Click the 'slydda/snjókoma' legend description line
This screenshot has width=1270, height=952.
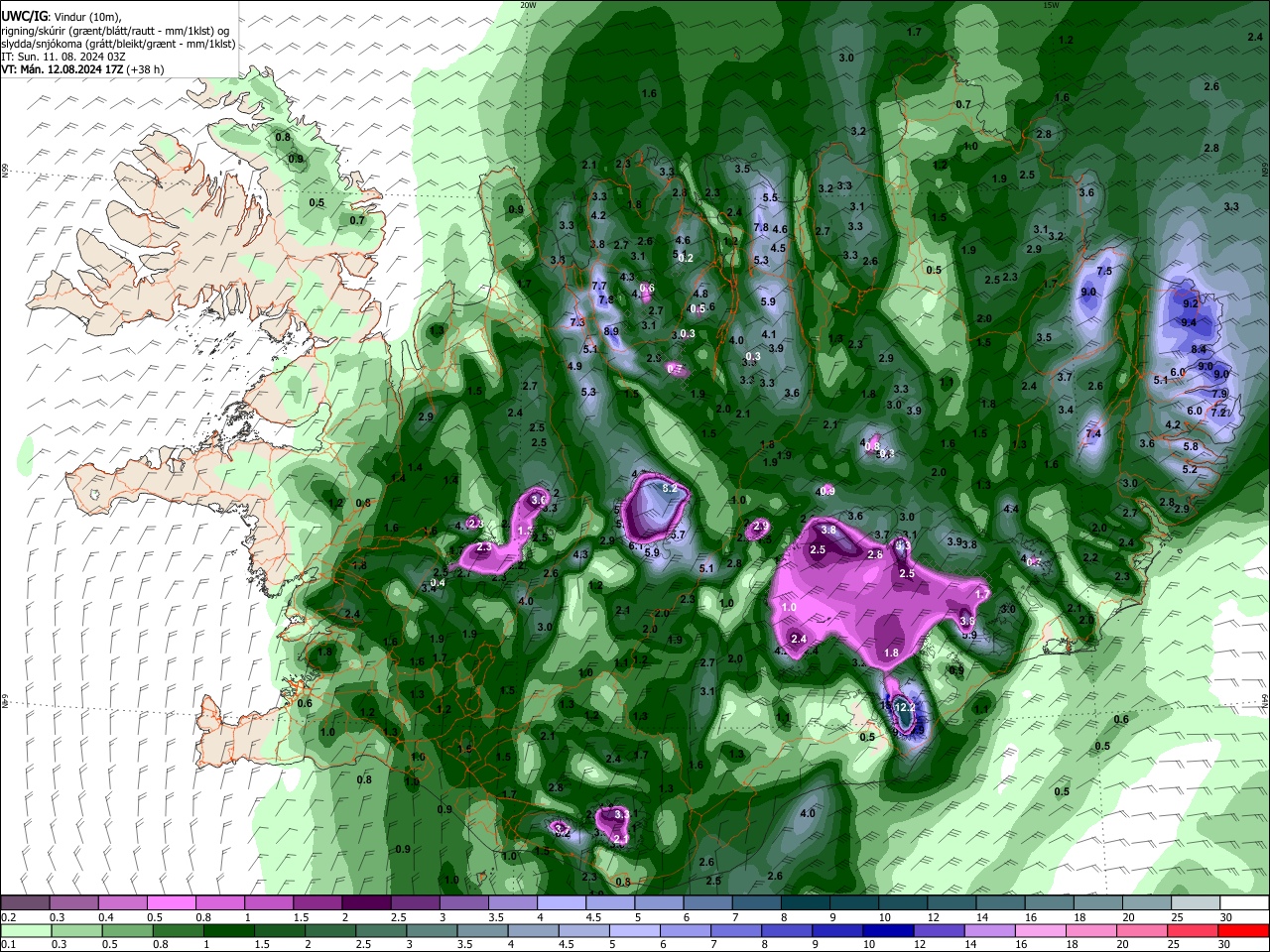pos(118,44)
